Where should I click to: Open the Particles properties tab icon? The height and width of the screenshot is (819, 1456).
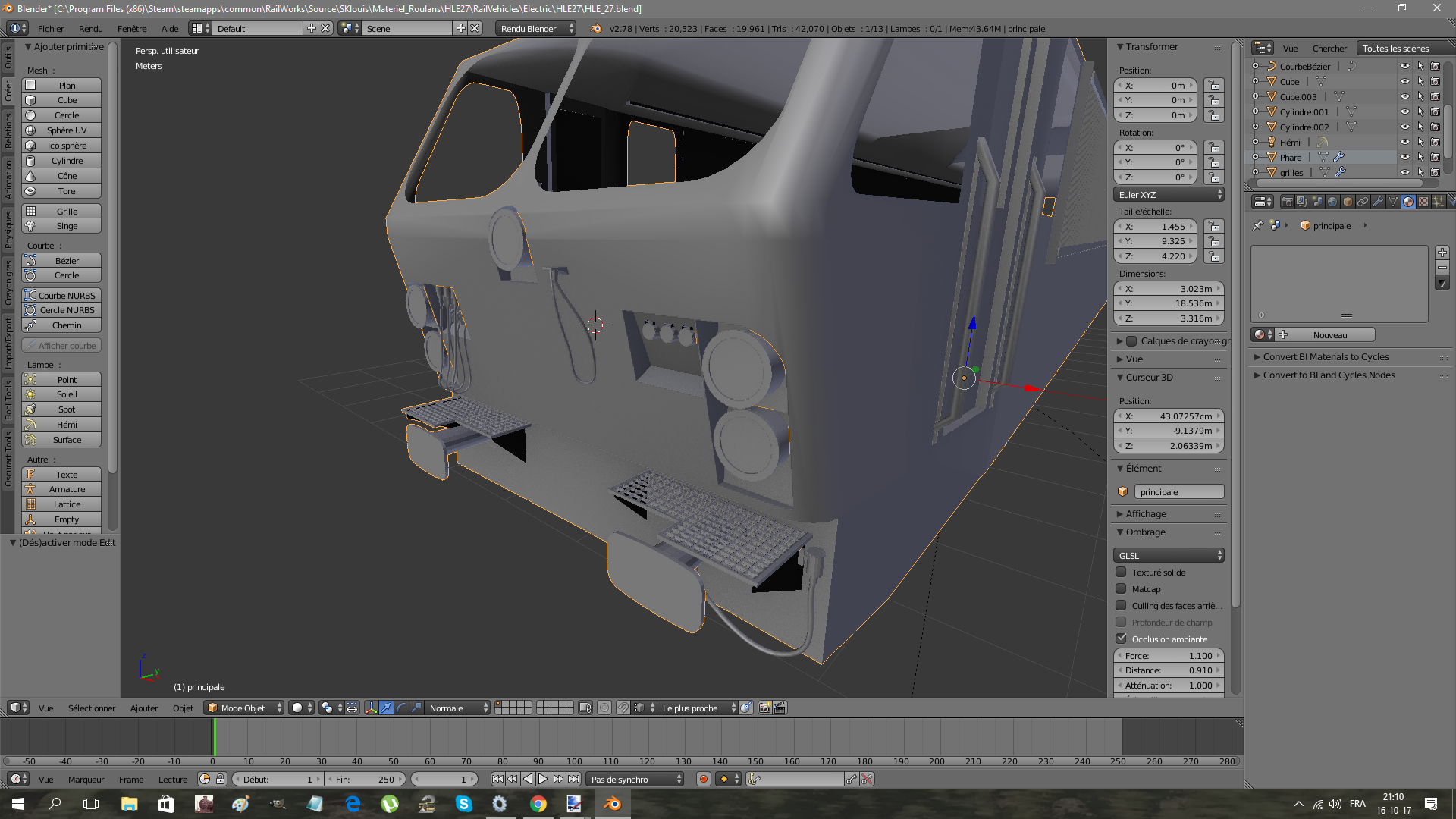click(1439, 201)
